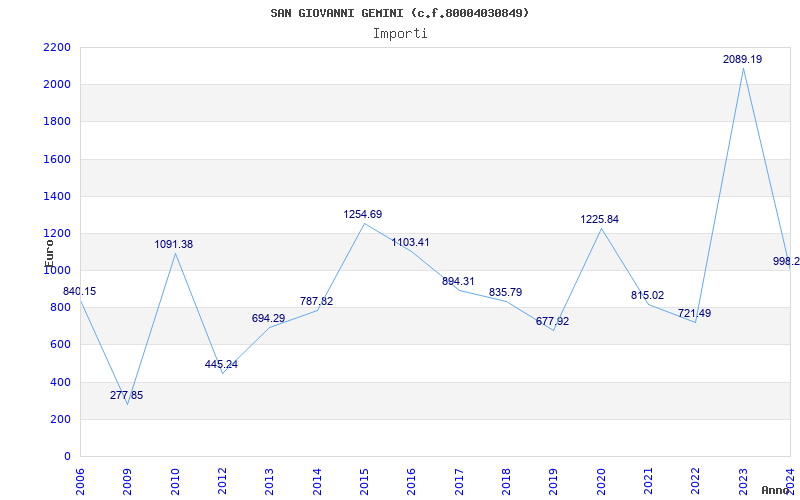The height and width of the screenshot is (500, 800).
Task: Click x-axis year 2015
Action: coord(364,482)
